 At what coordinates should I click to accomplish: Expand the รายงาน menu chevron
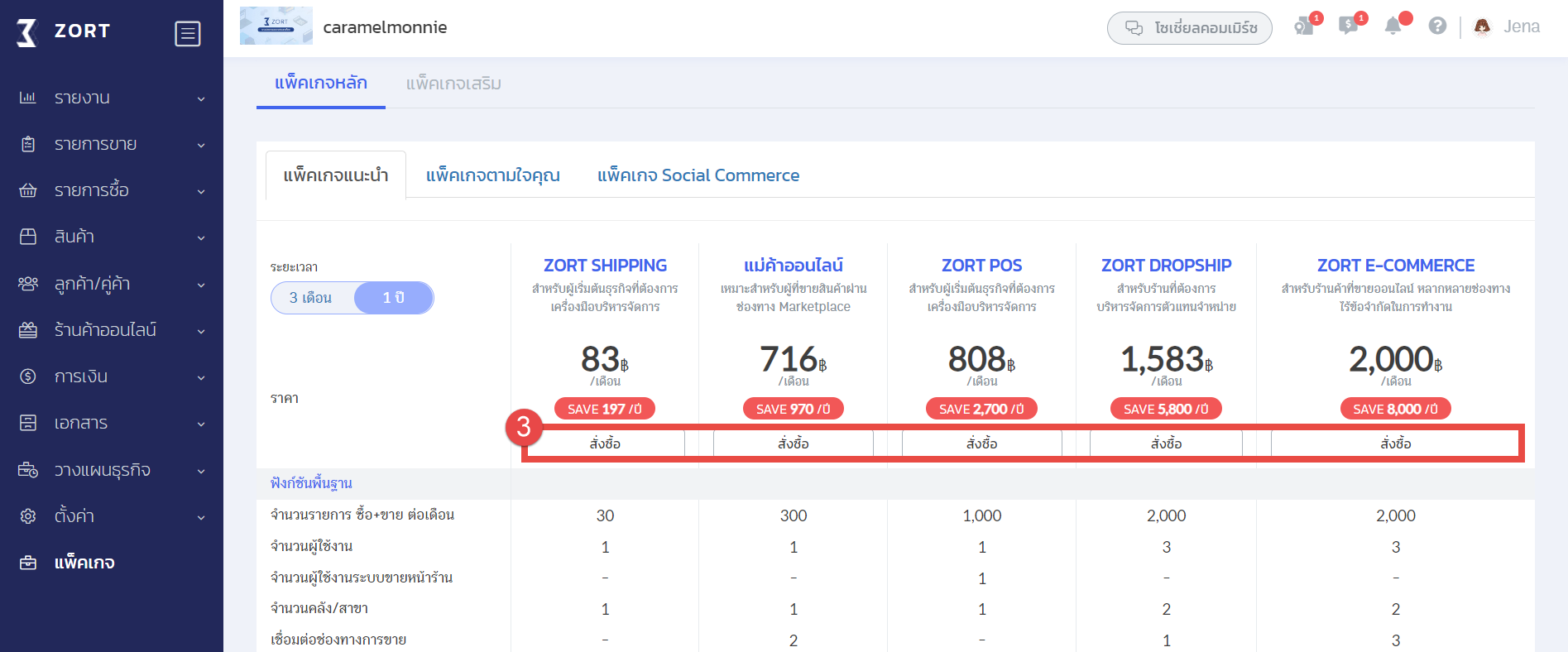coord(201,99)
